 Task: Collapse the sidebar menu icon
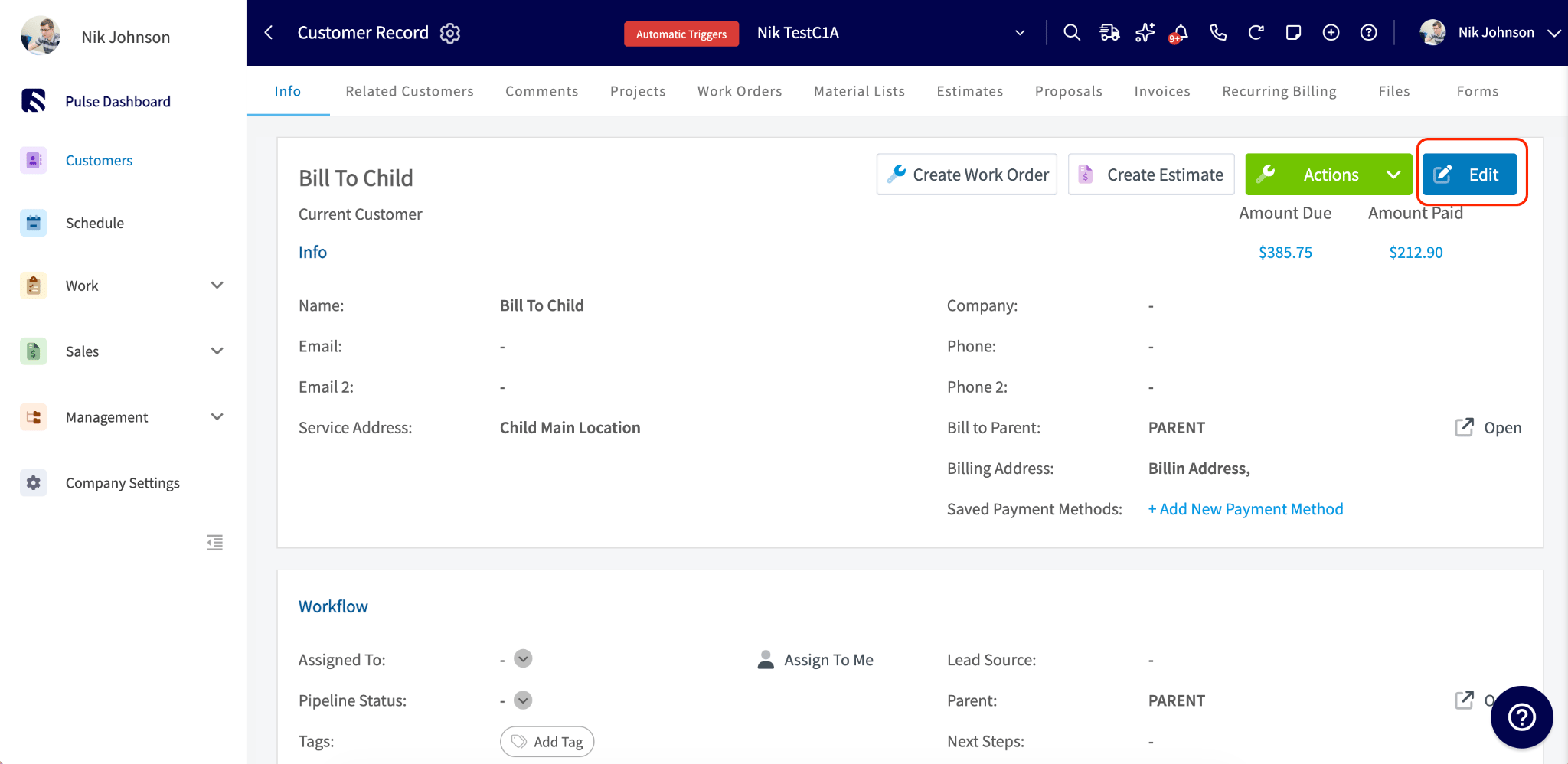pos(215,543)
